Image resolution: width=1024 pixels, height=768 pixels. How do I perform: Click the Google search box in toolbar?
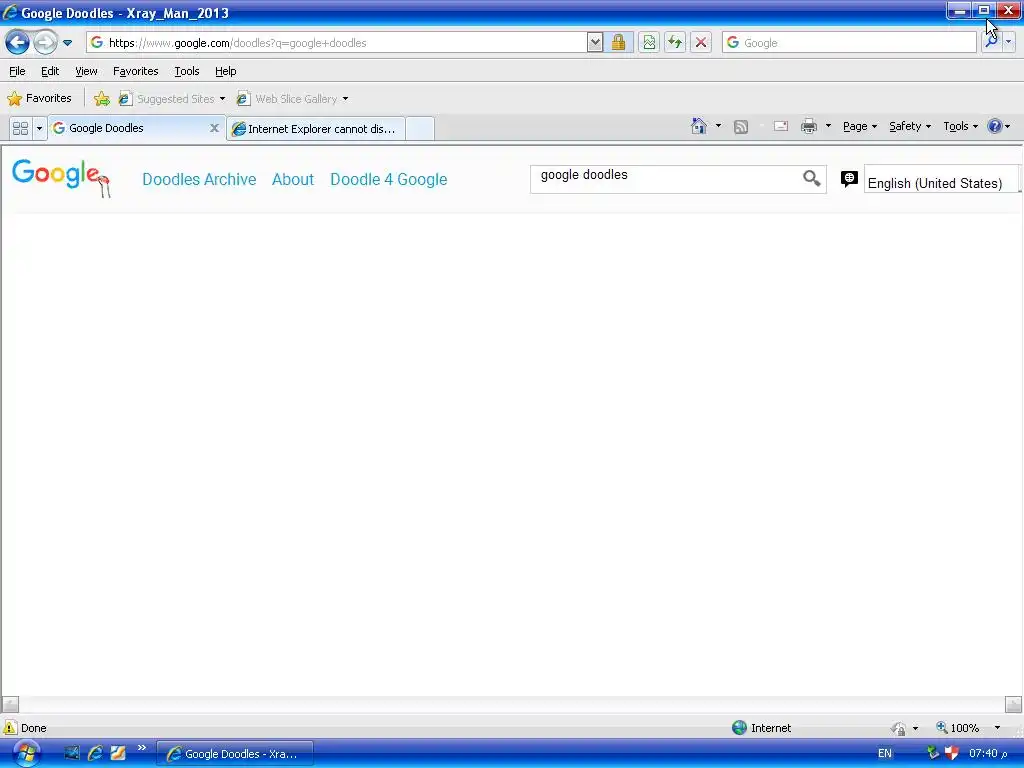pos(849,42)
